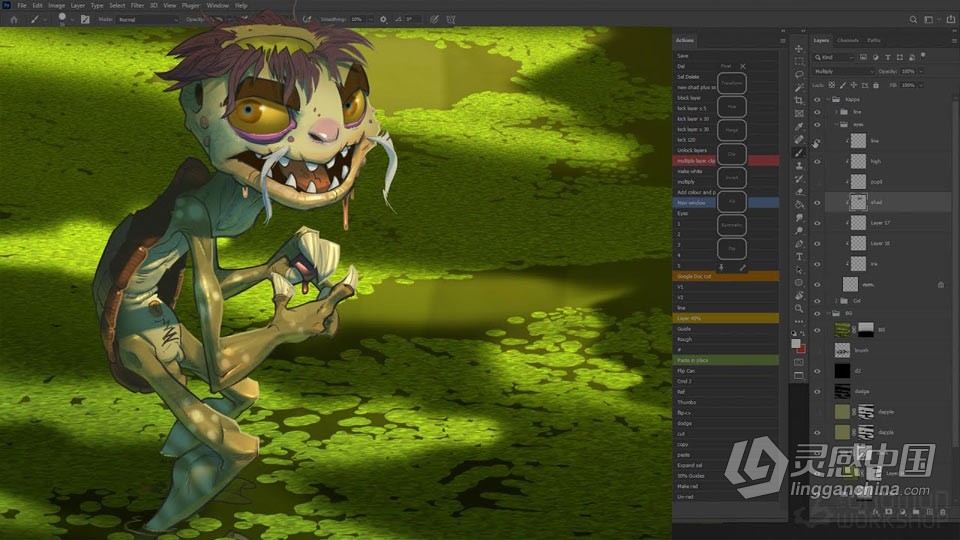The width and height of the screenshot is (960, 540).
Task: Toggle visibility of Layer 18
Action: (817, 244)
